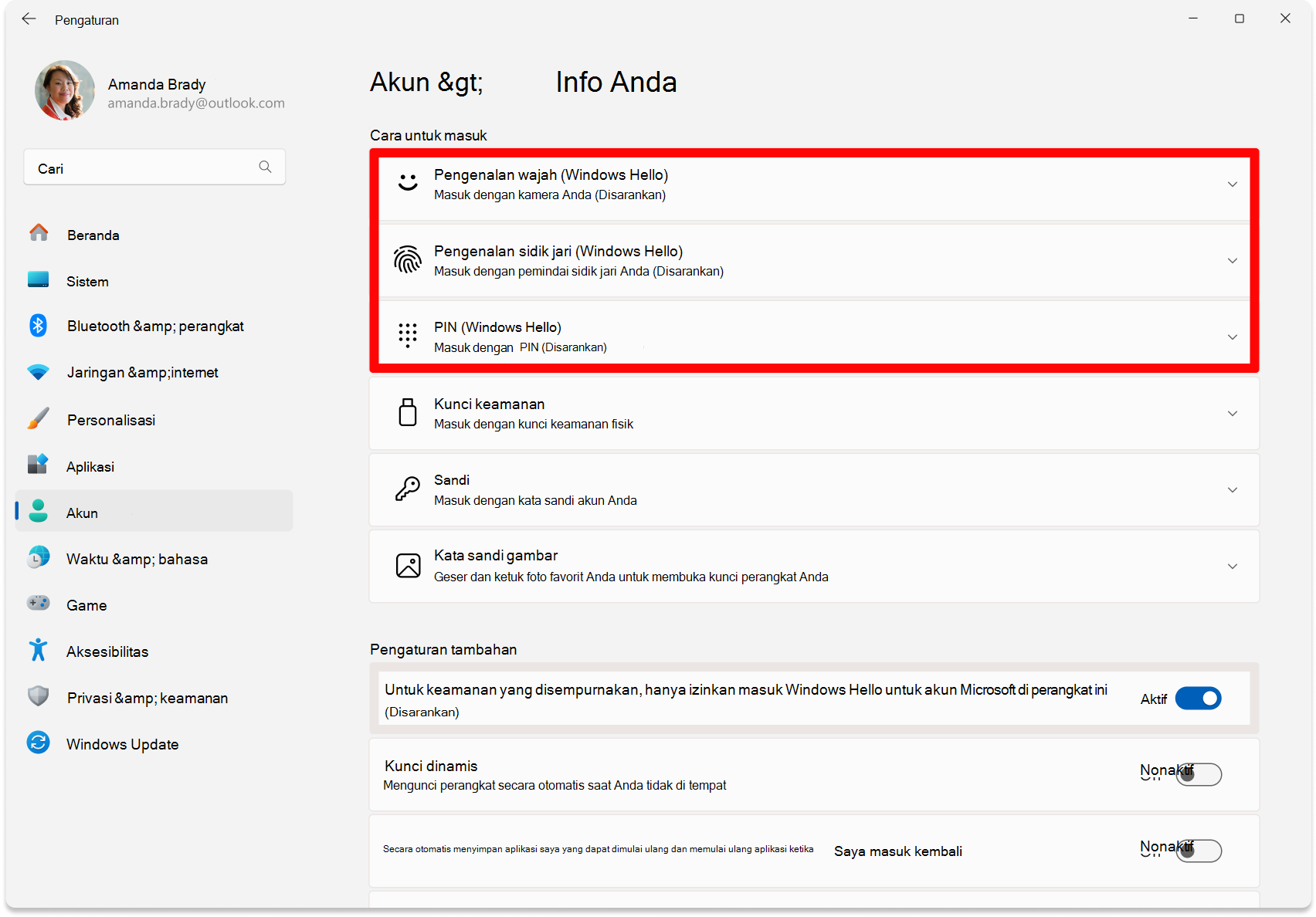Turn off Windows Hello only sign-in toggle

pos(1199,699)
